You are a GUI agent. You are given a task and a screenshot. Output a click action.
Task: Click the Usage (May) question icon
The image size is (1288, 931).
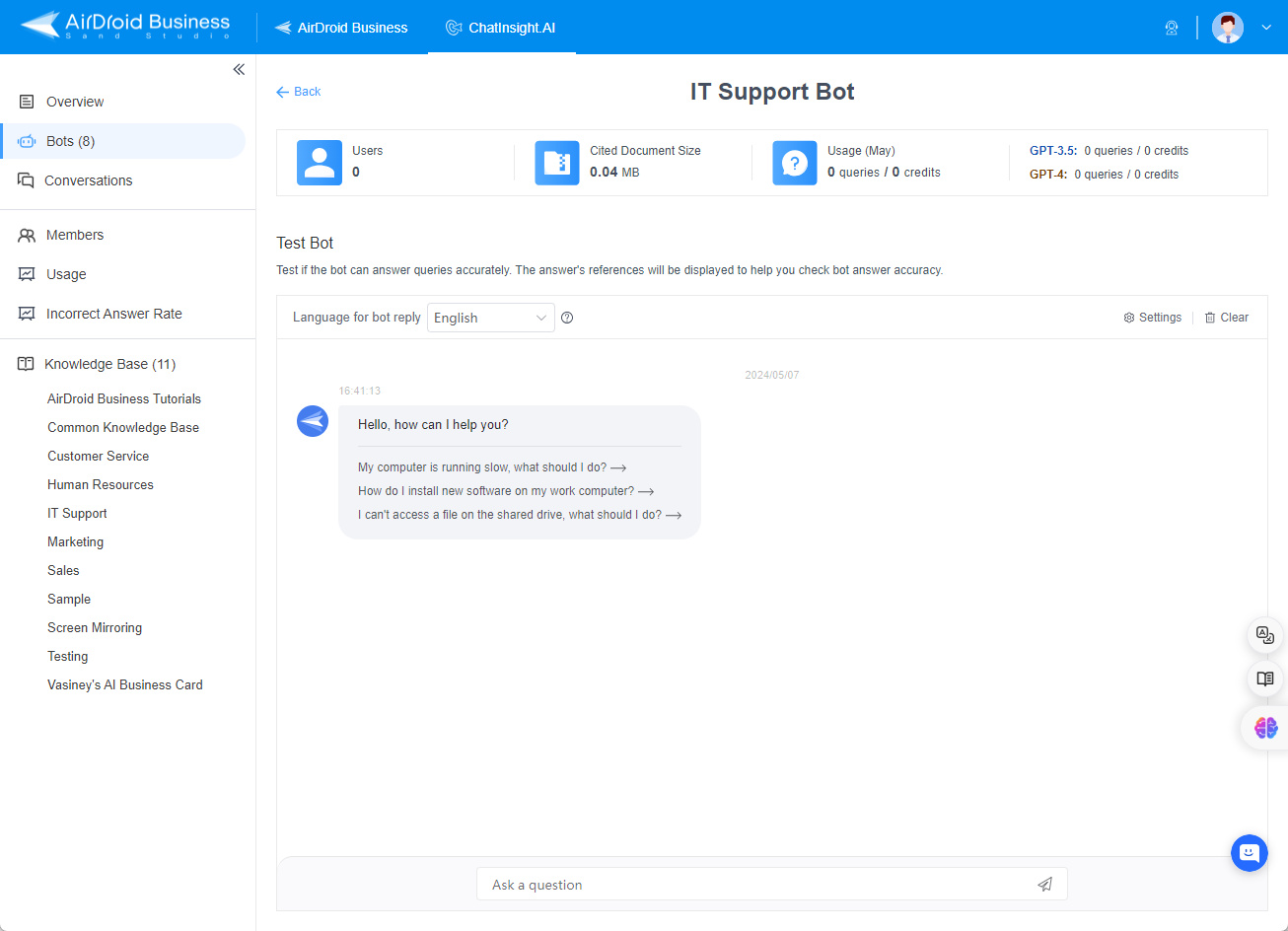[x=795, y=163]
